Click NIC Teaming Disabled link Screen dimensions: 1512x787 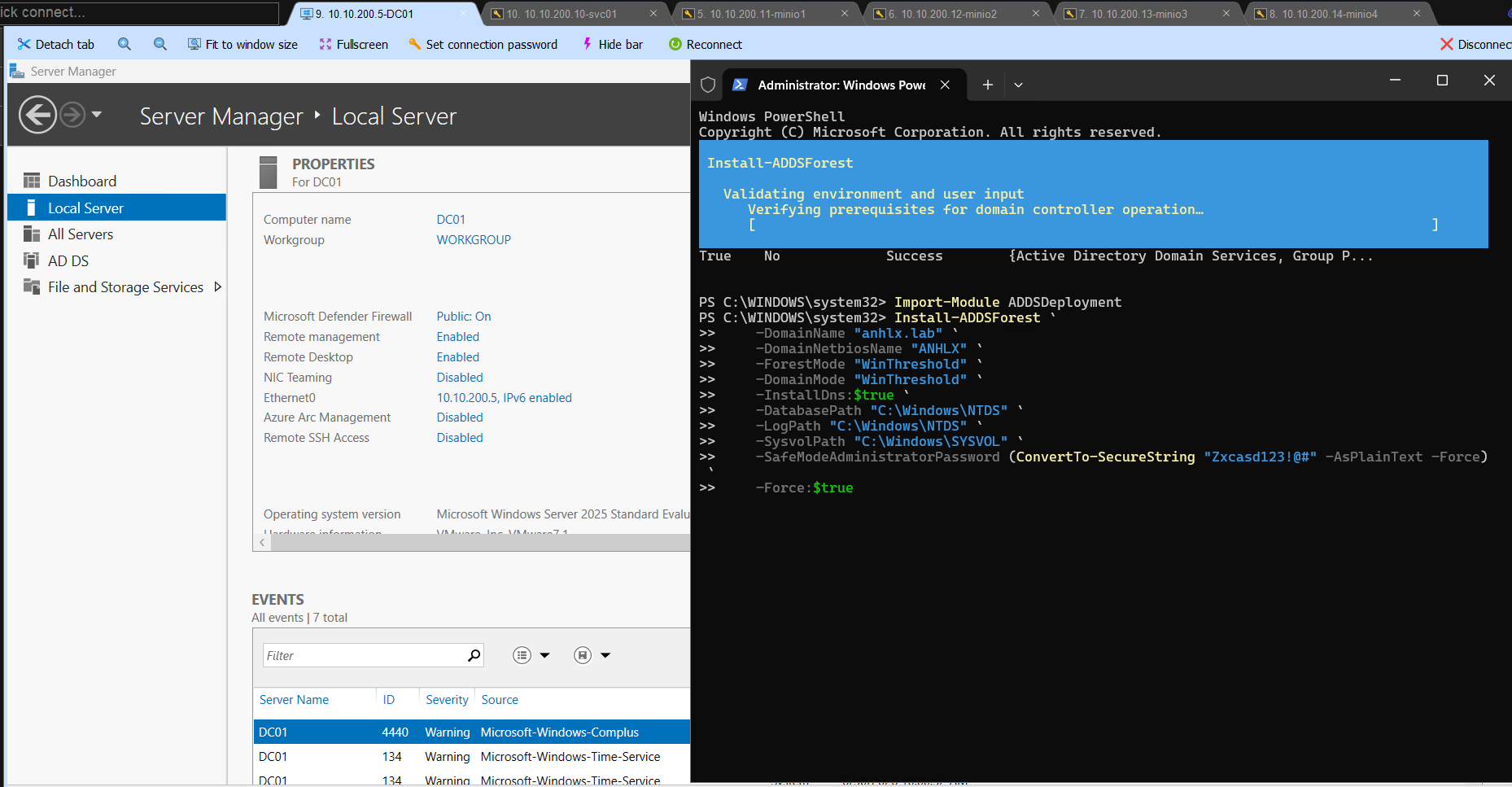coord(460,378)
